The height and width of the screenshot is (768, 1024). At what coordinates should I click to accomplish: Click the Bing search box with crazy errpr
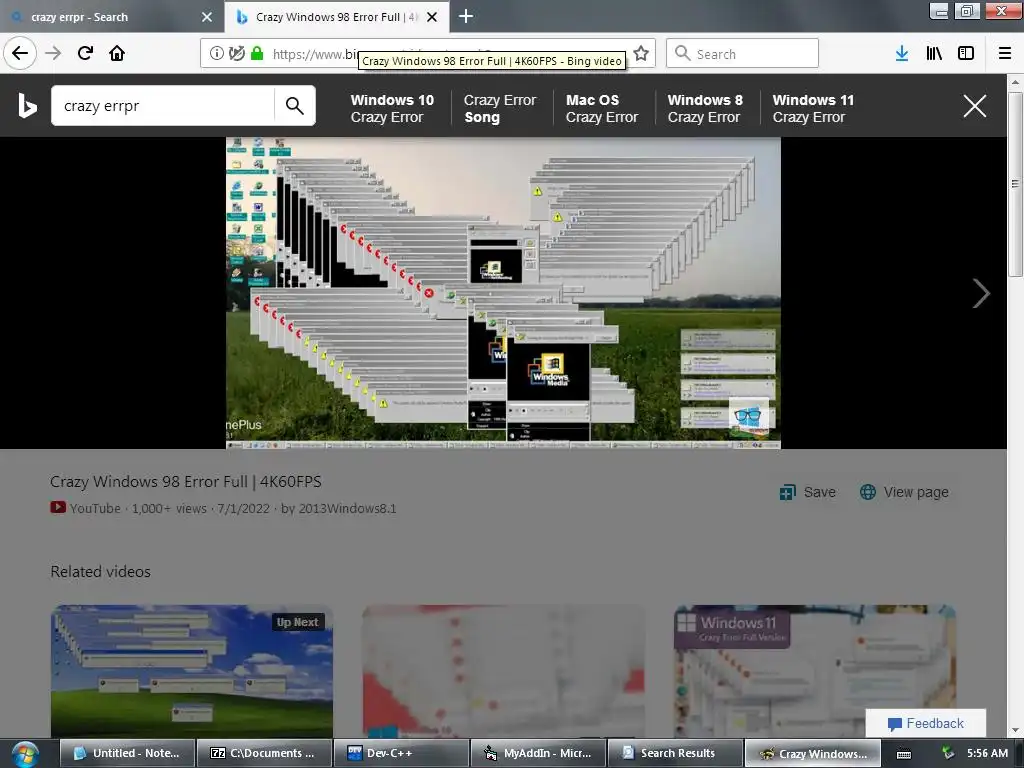point(163,106)
